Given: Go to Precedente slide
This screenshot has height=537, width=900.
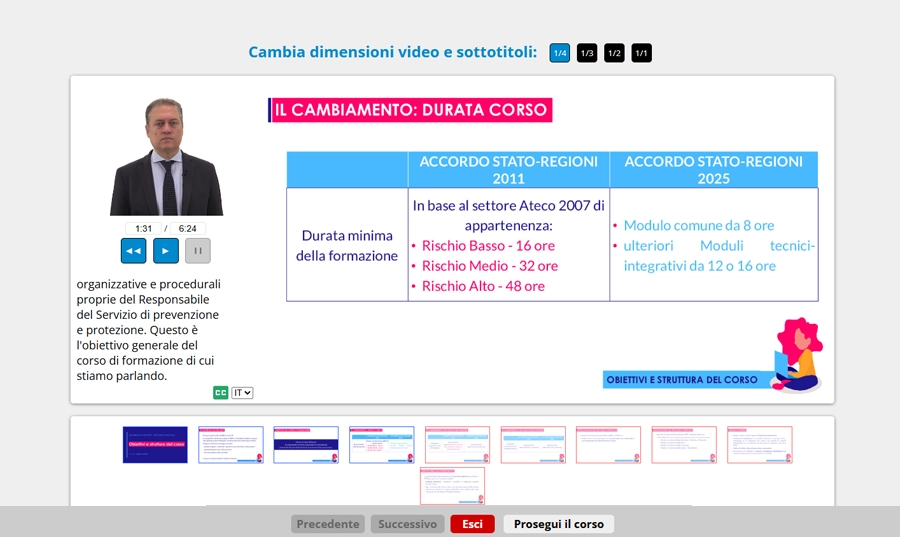Looking at the screenshot, I should [328, 524].
